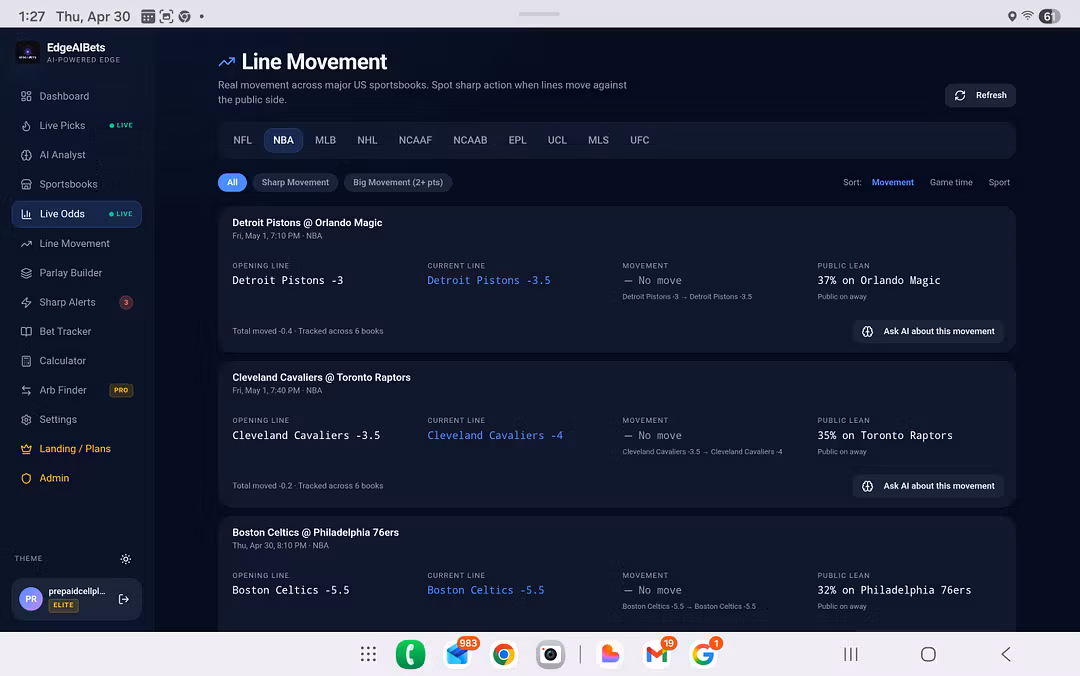
Task: Switch to the EPL tab
Action: pos(517,140)
